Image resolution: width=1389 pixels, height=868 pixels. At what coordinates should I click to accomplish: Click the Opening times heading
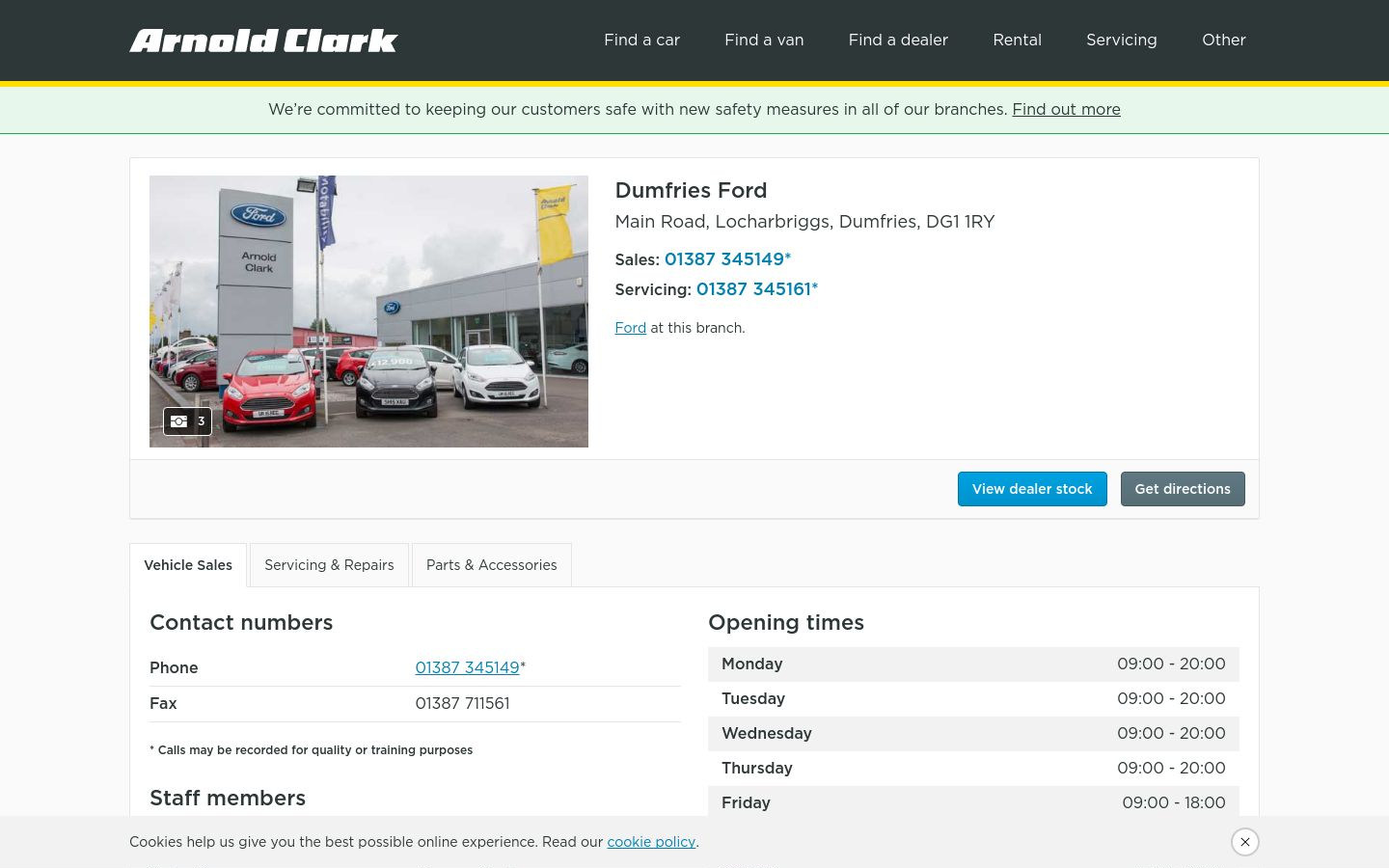786,623
